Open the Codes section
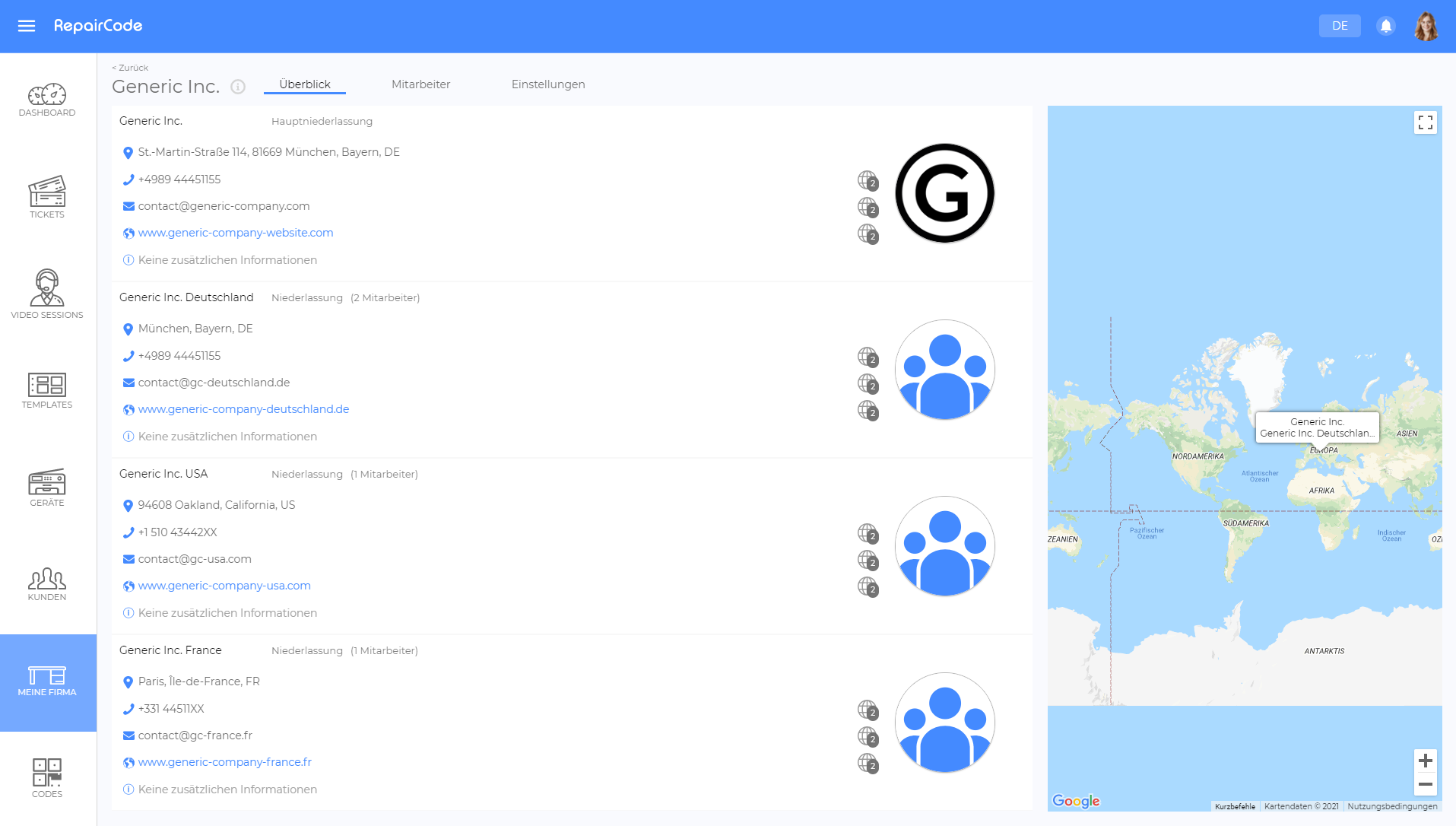Image resolution: width=1456 pixels, height=826 pixels. pos(47,777)
